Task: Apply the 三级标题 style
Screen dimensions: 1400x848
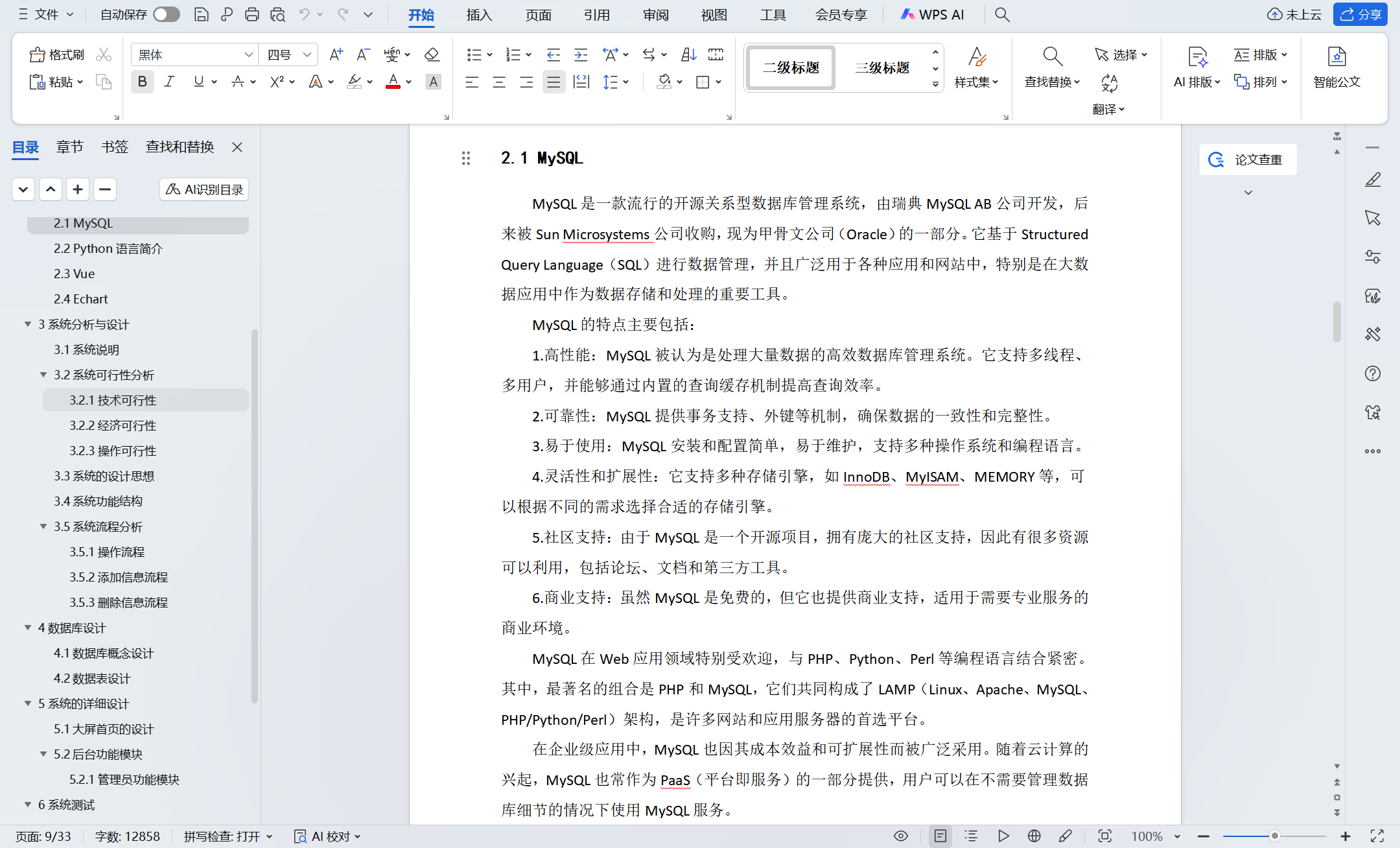Action: [x=882, y=67]
